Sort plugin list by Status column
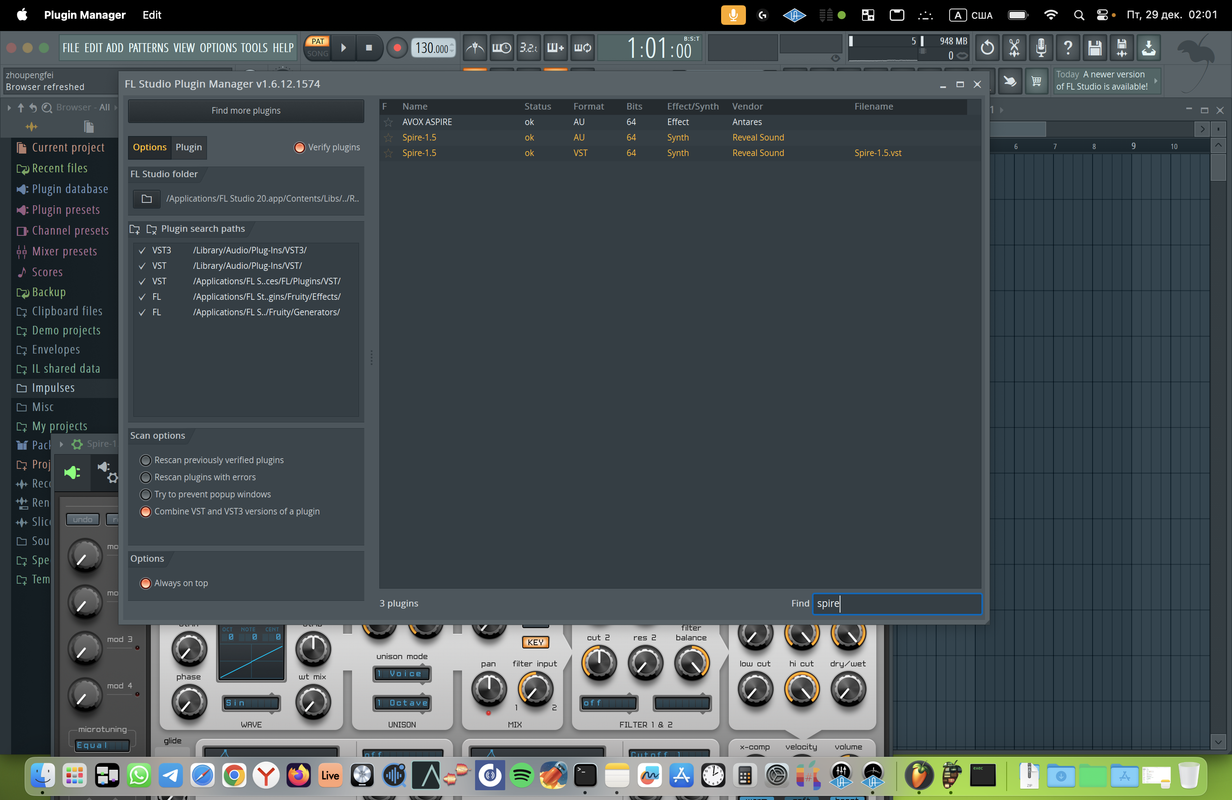The image size is (1232, 800). (x=538, y=106)
